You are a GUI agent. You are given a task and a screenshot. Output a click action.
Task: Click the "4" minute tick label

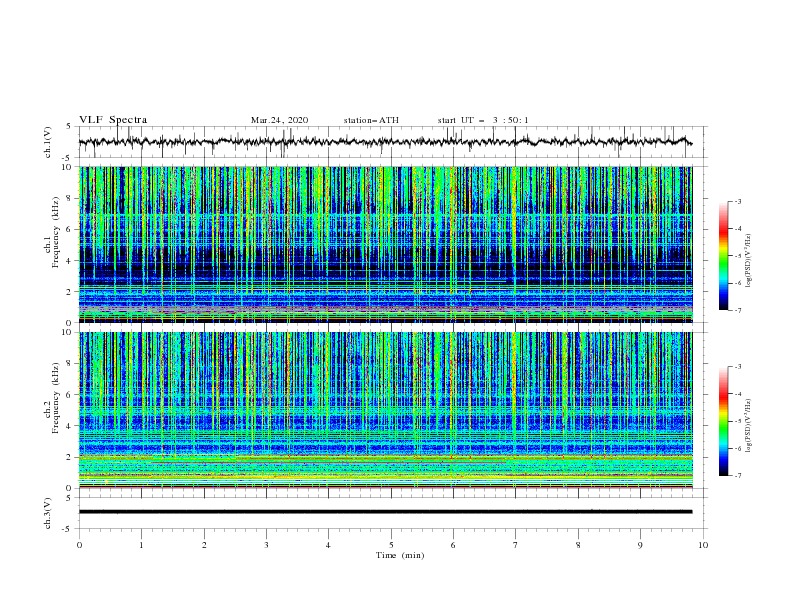click(329, 545)
